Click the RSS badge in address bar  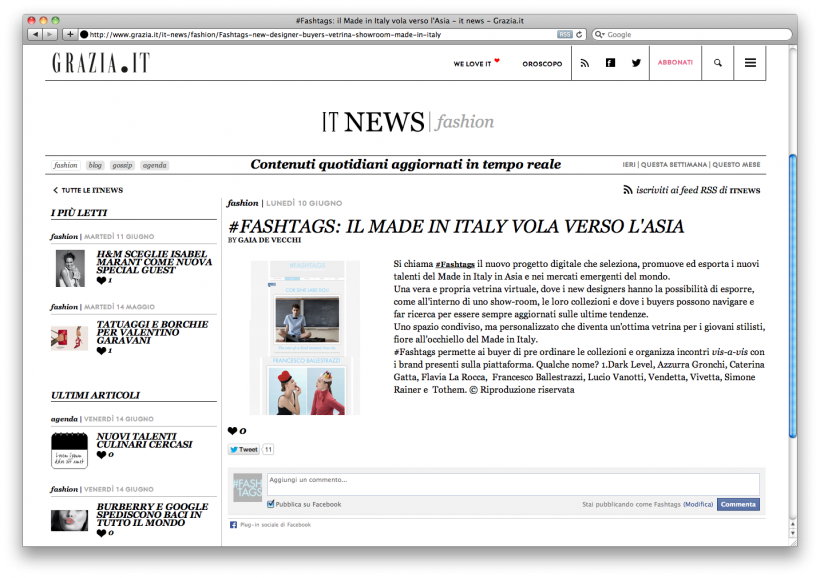[x=565, y=35]
